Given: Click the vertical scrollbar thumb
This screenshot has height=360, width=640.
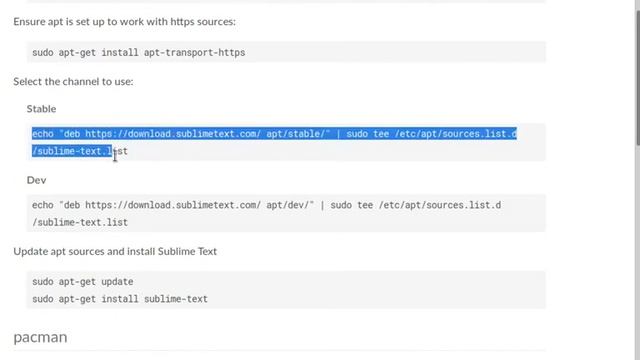Looking at the screenshot, I should (x=638, y=78).
